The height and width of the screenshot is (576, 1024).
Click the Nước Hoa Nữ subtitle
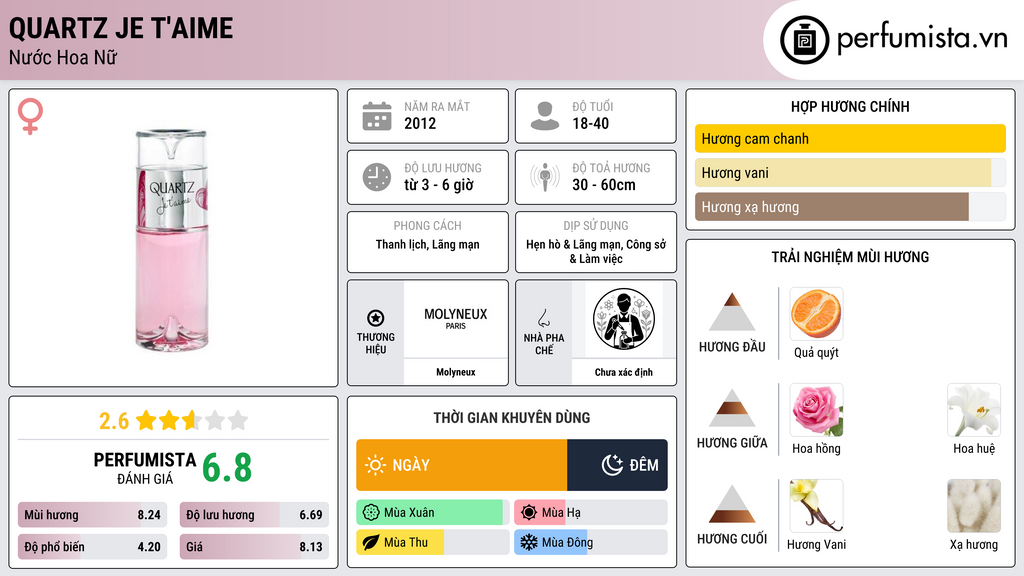63,57
